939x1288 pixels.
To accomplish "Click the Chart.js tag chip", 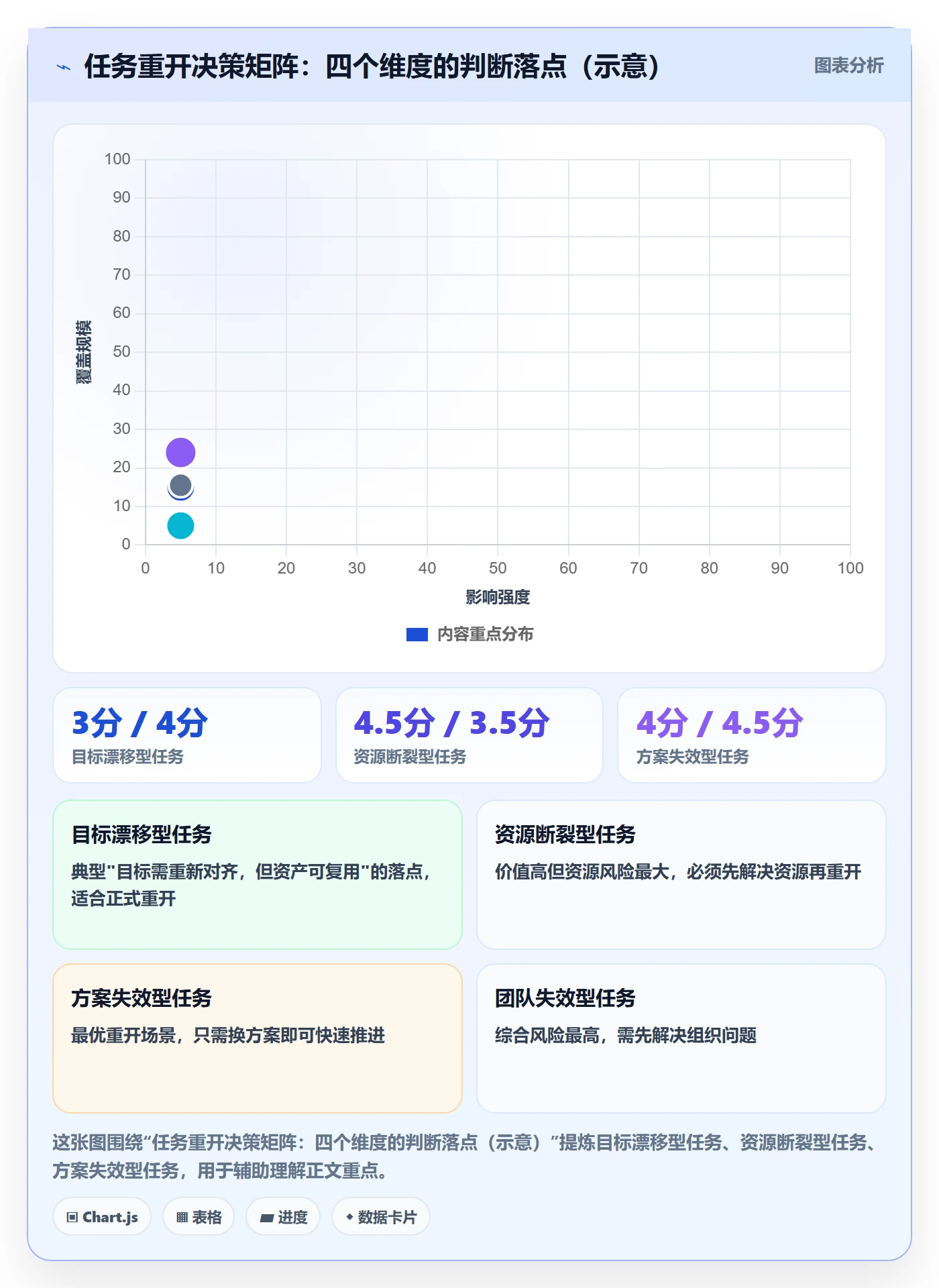I will (102, 1216).
